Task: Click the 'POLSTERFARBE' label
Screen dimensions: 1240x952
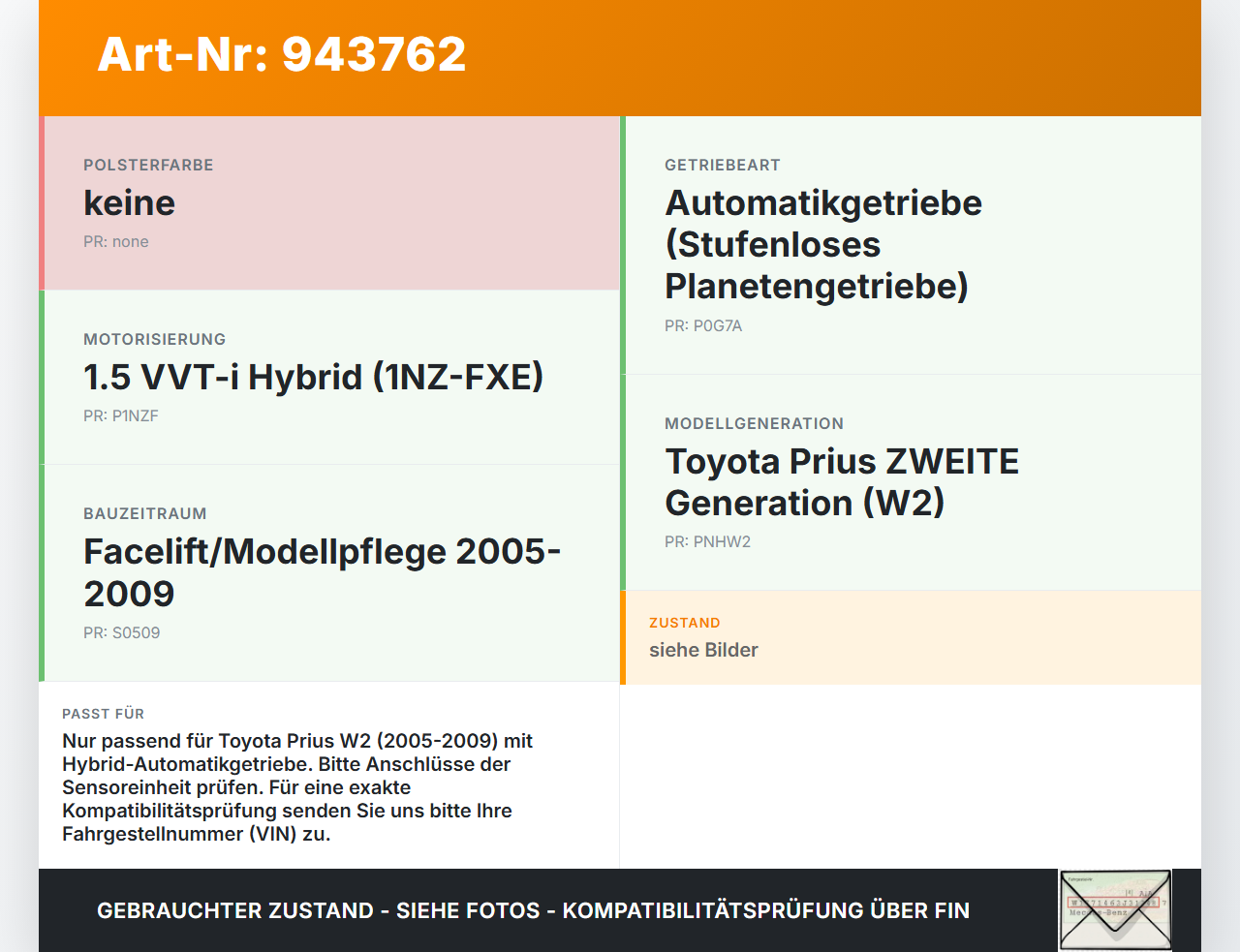Action: click(148, 166)
